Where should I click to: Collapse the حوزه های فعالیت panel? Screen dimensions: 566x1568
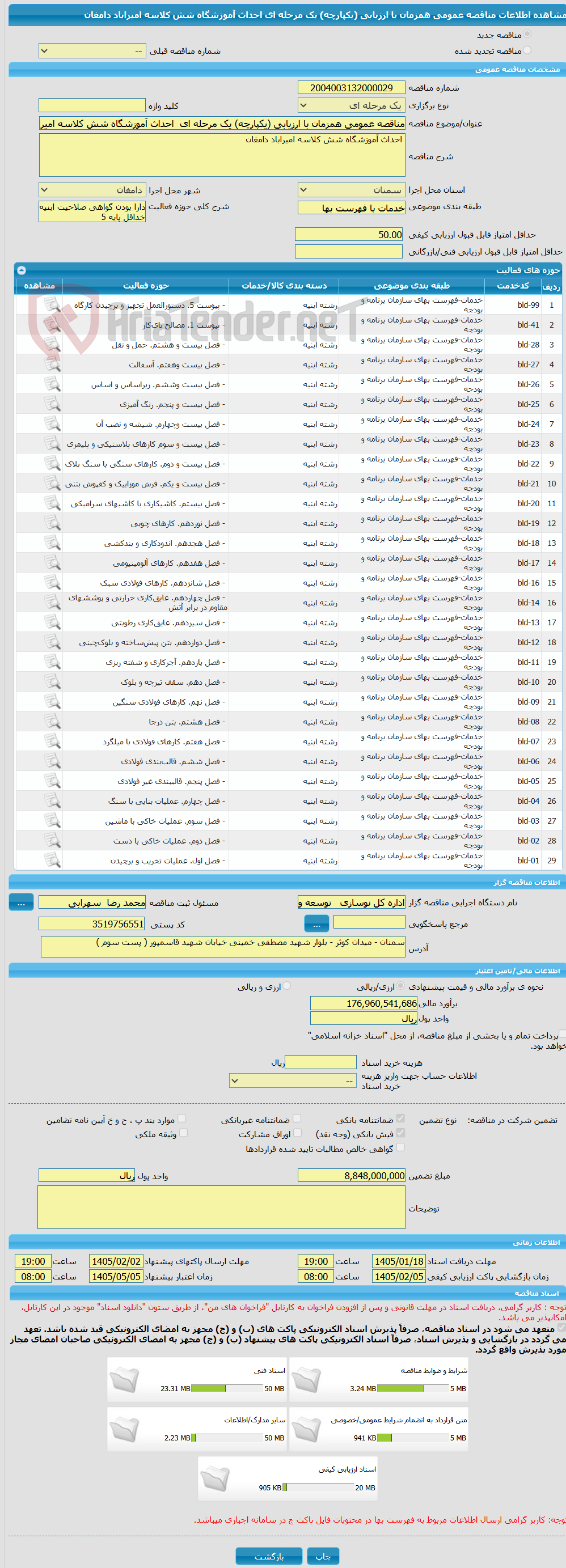point(22,270)
